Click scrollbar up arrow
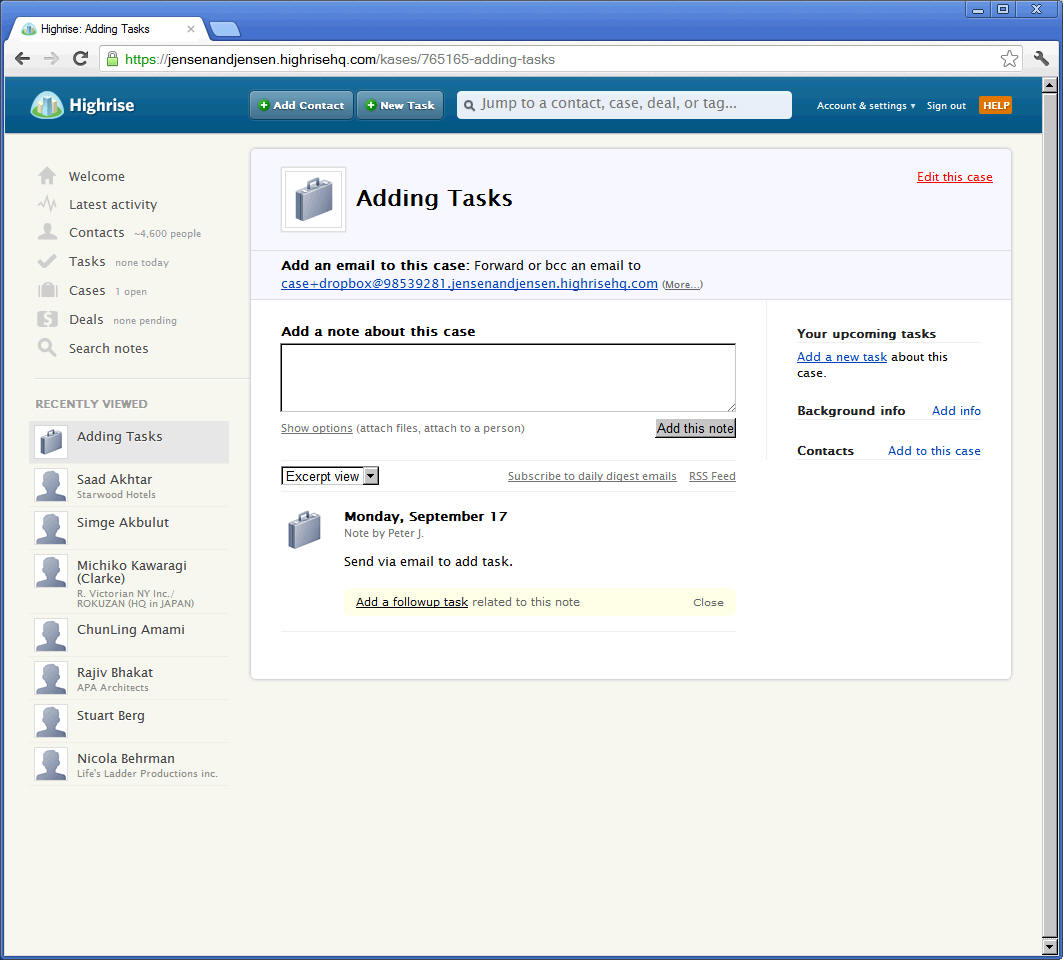 tap(1049, 85)
